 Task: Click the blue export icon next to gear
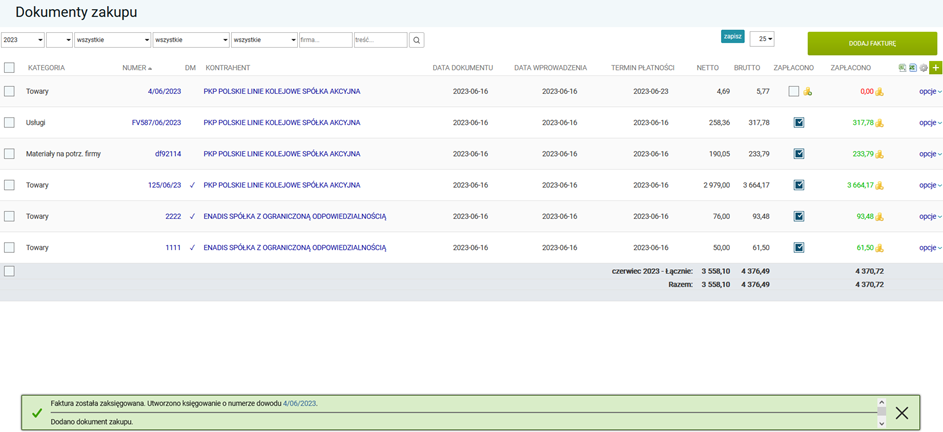(x=913, y=68)
